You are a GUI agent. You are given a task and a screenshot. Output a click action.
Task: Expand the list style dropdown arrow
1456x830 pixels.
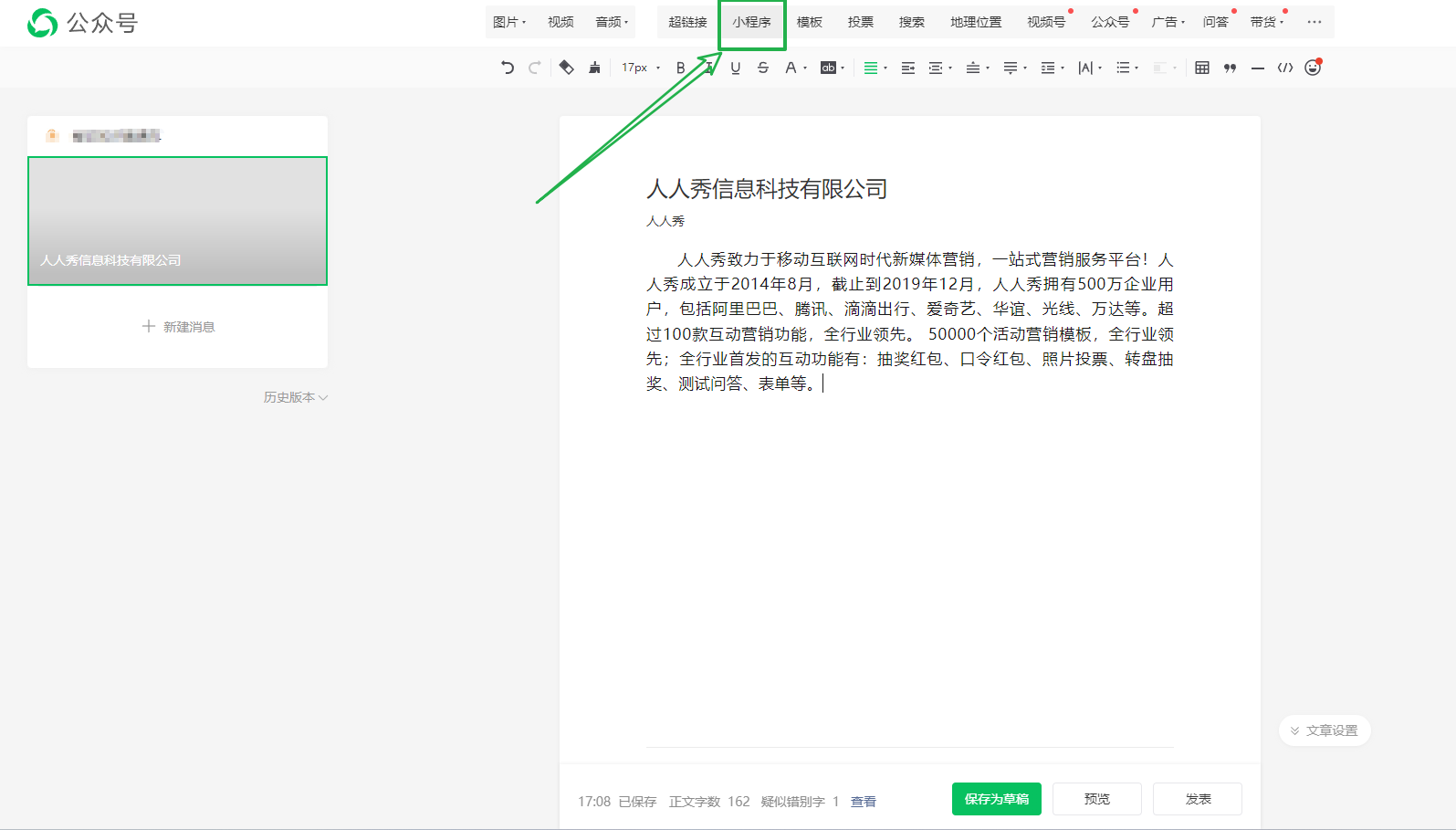(1137, 68)
